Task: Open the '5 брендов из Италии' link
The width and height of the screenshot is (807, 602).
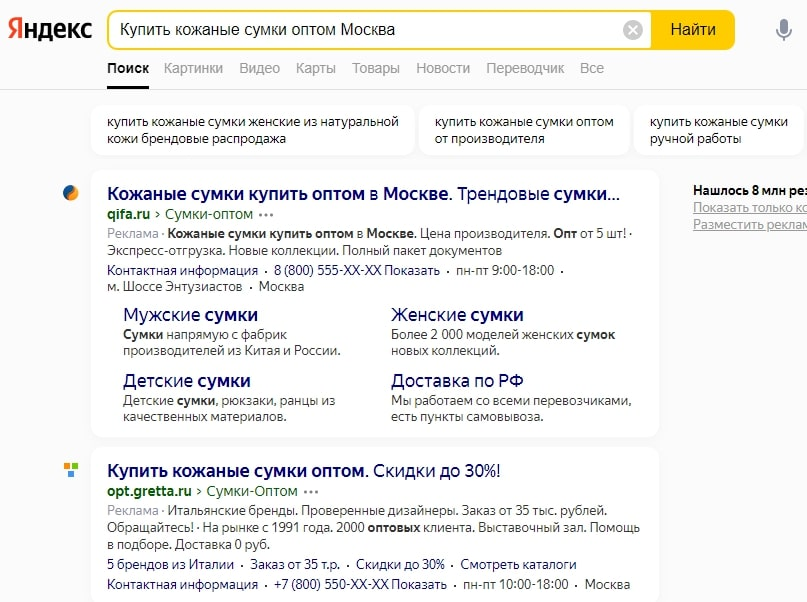Action: point(170,564)
